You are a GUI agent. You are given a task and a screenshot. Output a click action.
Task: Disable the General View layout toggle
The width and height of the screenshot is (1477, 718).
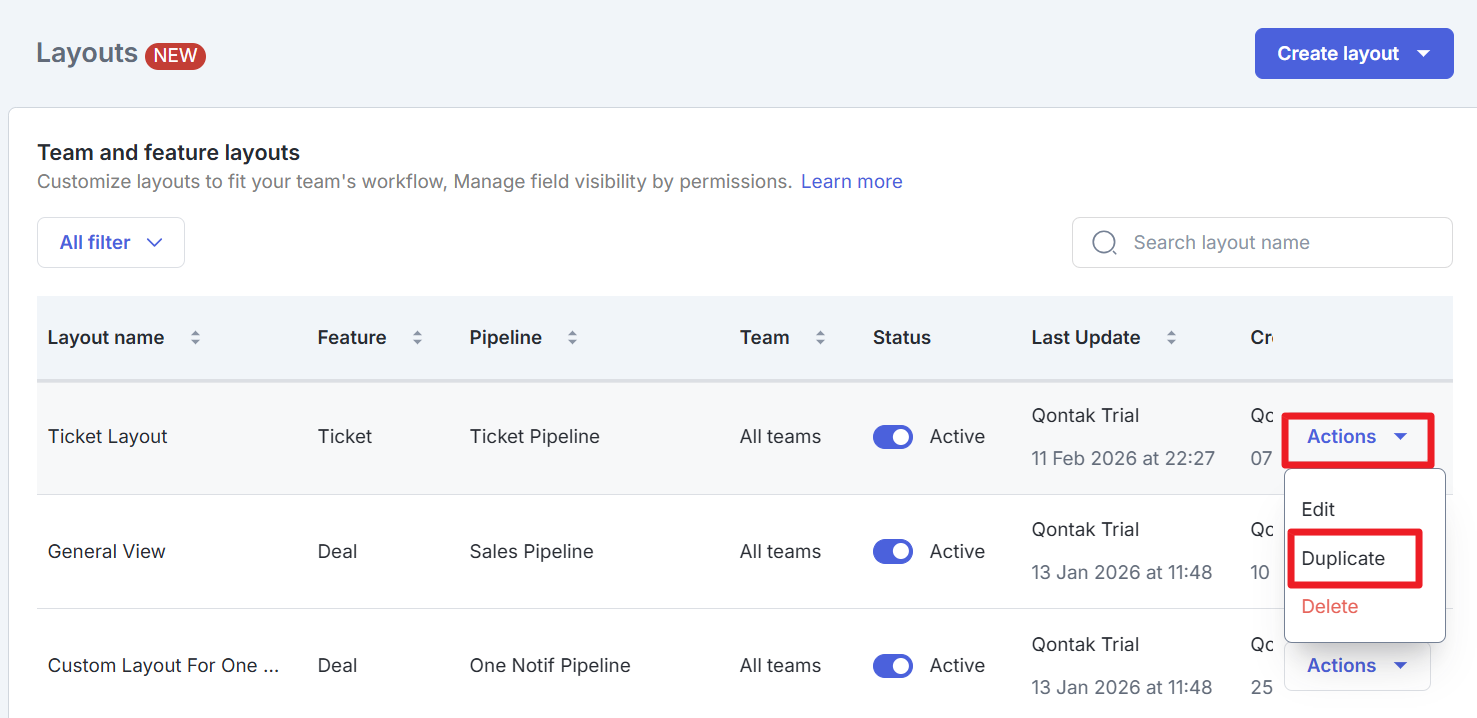pos(892,552)
